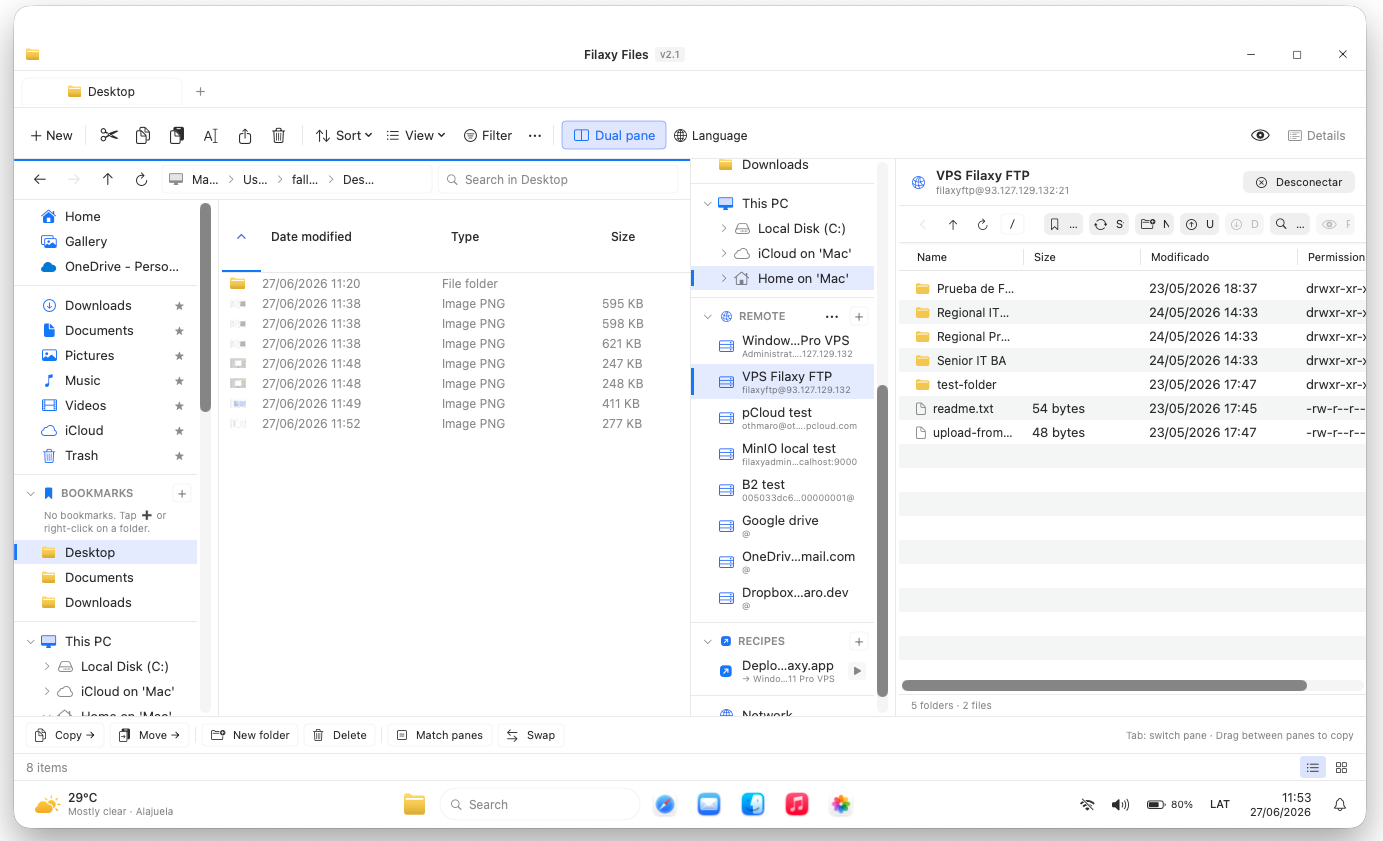Click the Cut scissors icon in toolbar

click(x=109, y=135)
